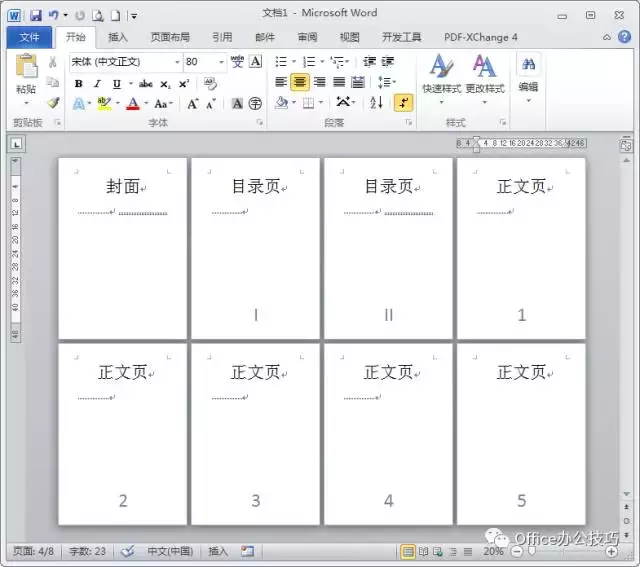
Task: Toggle Italic formatting
Action: (97, 84)
